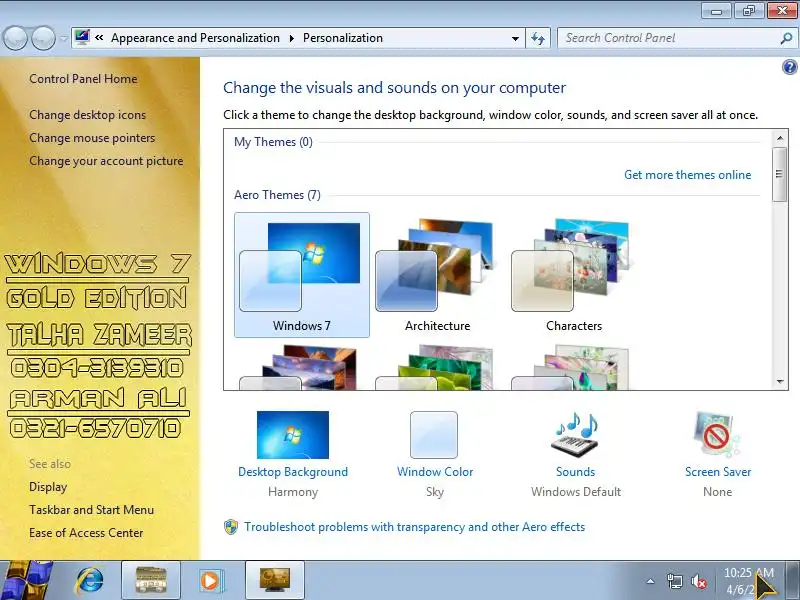This screenshot has height=600, width=800.
Task: Open Ease of Access Center link
Action: (86, 533)
